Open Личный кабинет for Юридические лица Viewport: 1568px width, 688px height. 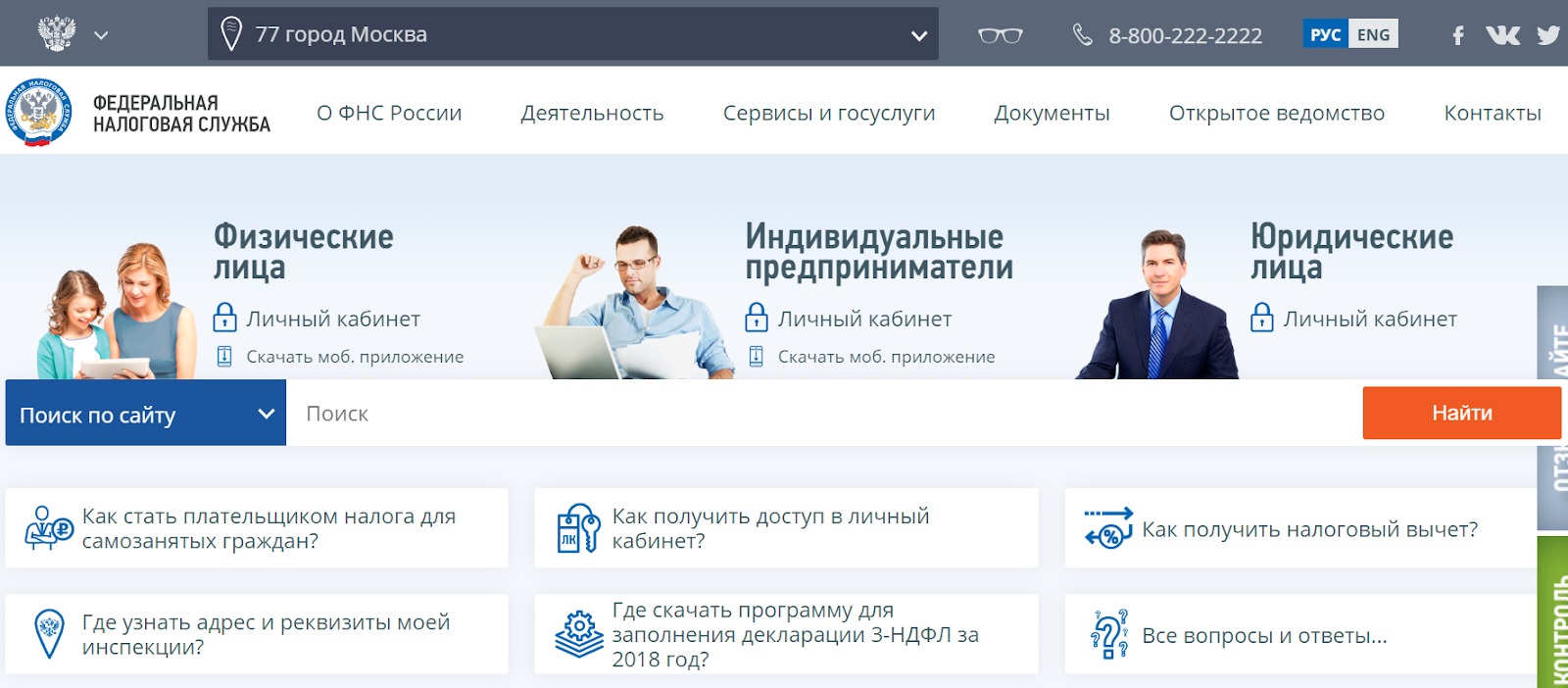1370,319
